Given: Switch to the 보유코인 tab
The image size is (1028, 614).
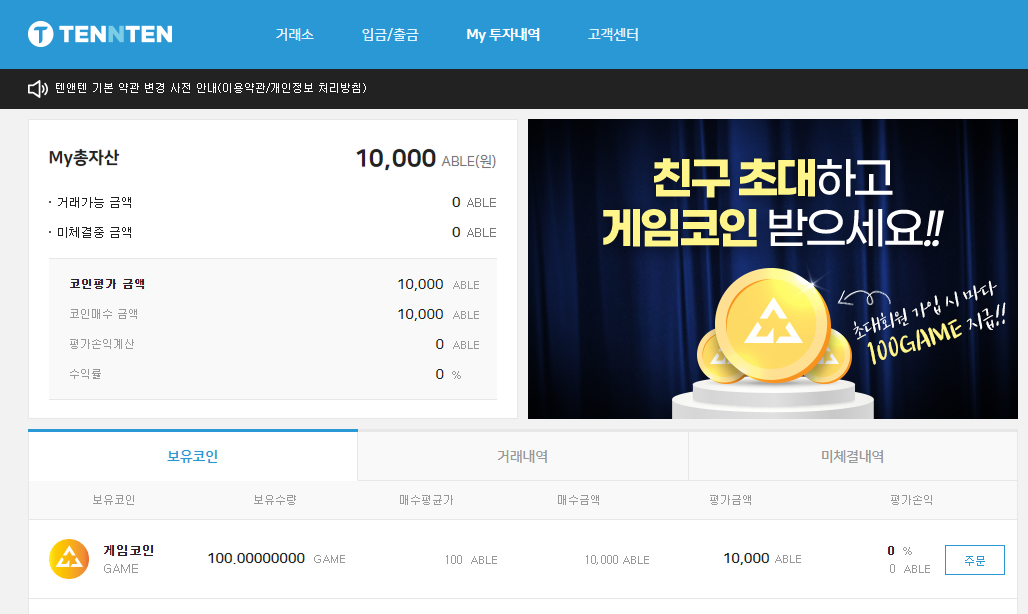Looking at the screenshot, I should point(193,456).
